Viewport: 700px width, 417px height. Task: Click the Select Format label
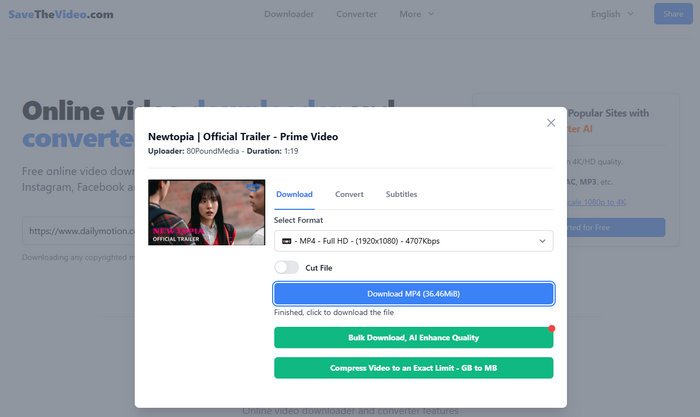(x=298, y=220)
